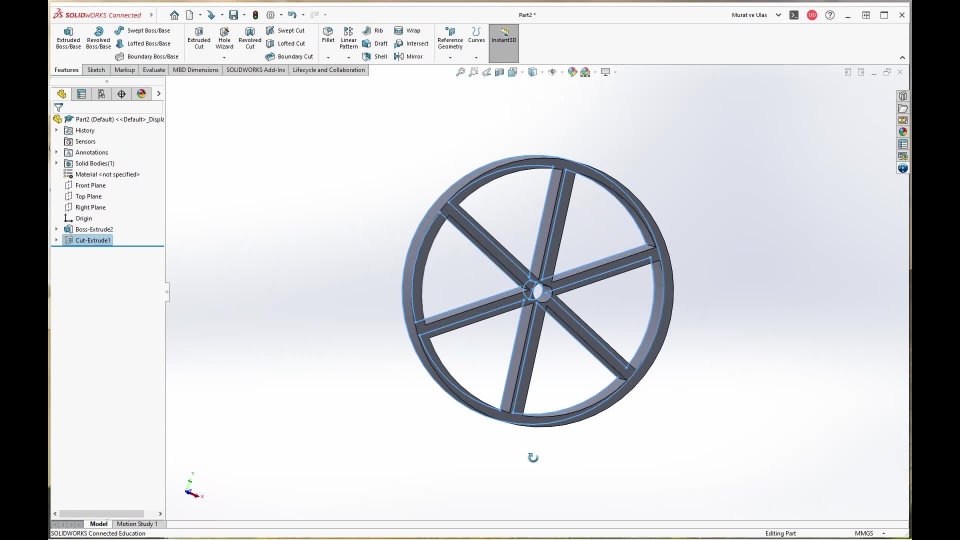960x540 pixels.
Task: Apply the Fillet tool
Action: (x=328, y=35)
